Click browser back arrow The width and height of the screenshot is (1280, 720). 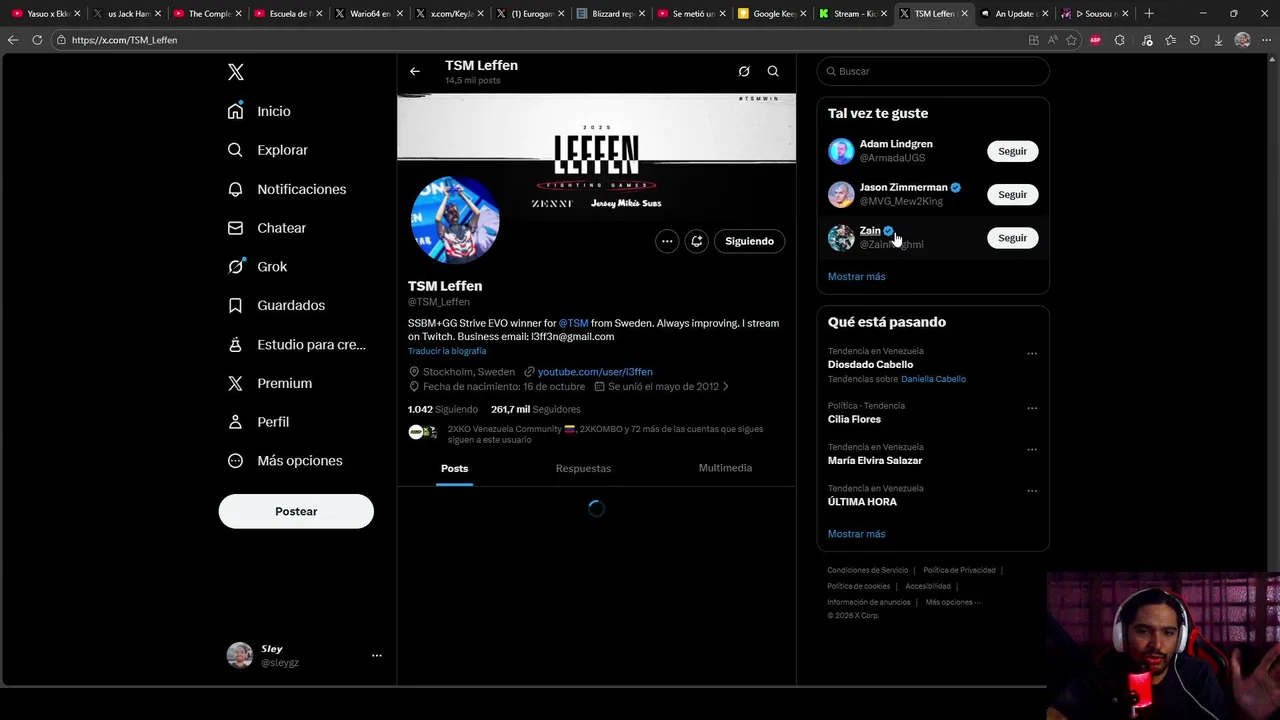click(13, 40)
